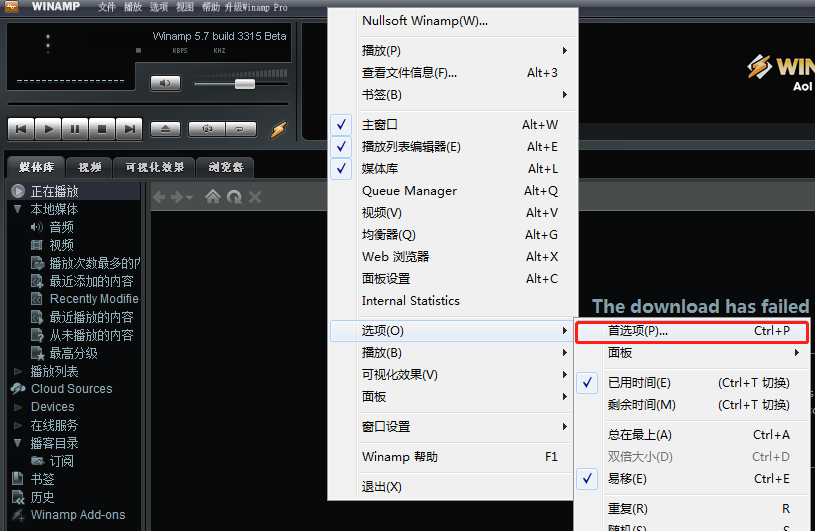The height and width of the screenshot is (531, 815).
Task: Collapse the 播客目录 tree node
Action: (x=18, y=443)
